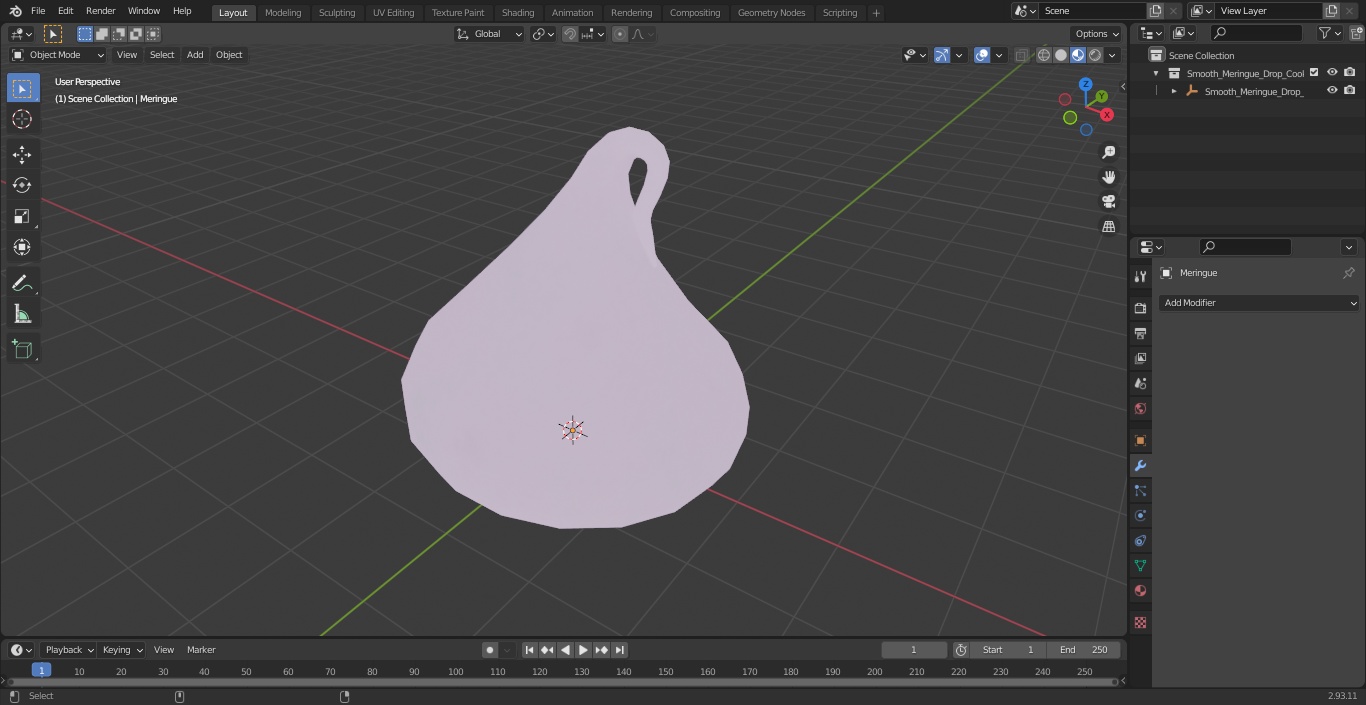Select the Select Box tool
The image size is (1366, 705).
[x=22, y=88]
